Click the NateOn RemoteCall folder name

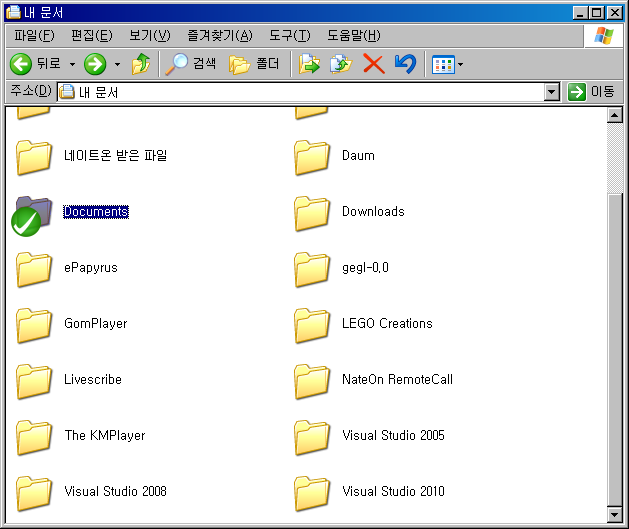397,379
